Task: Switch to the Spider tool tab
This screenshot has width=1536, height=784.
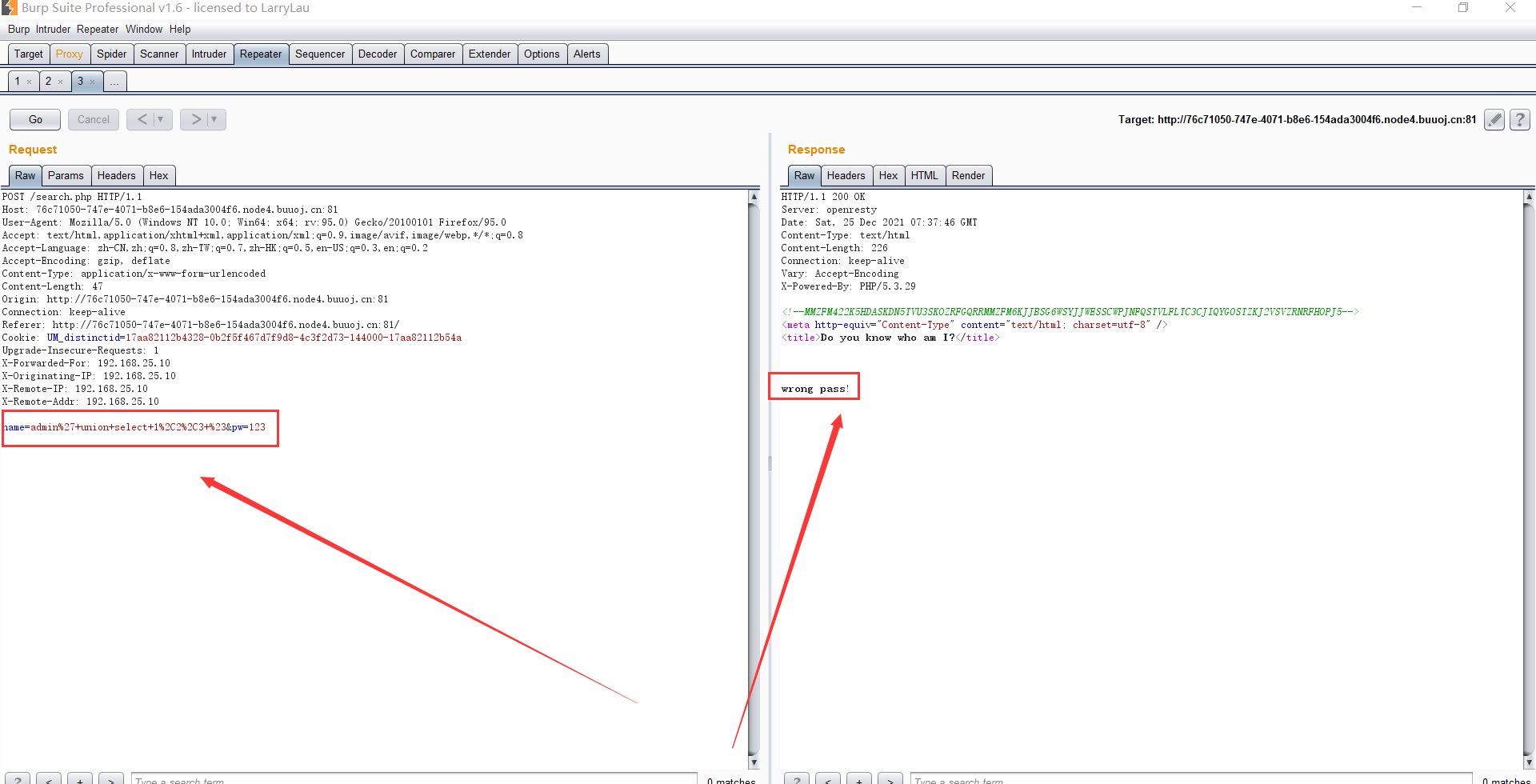Action: point(112,54)
